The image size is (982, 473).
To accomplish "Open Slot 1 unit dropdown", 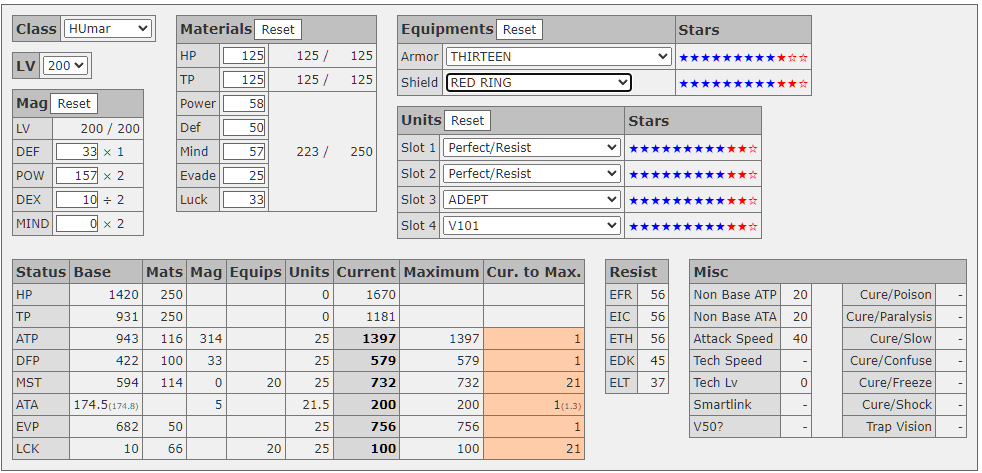I will [531, 148].
